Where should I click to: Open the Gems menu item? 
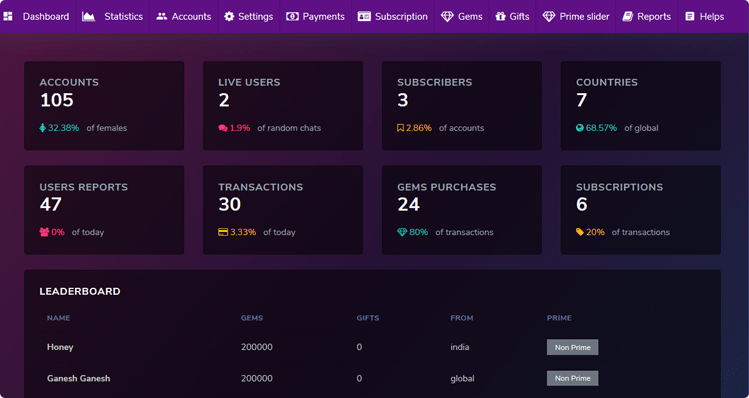coord(470,17)
